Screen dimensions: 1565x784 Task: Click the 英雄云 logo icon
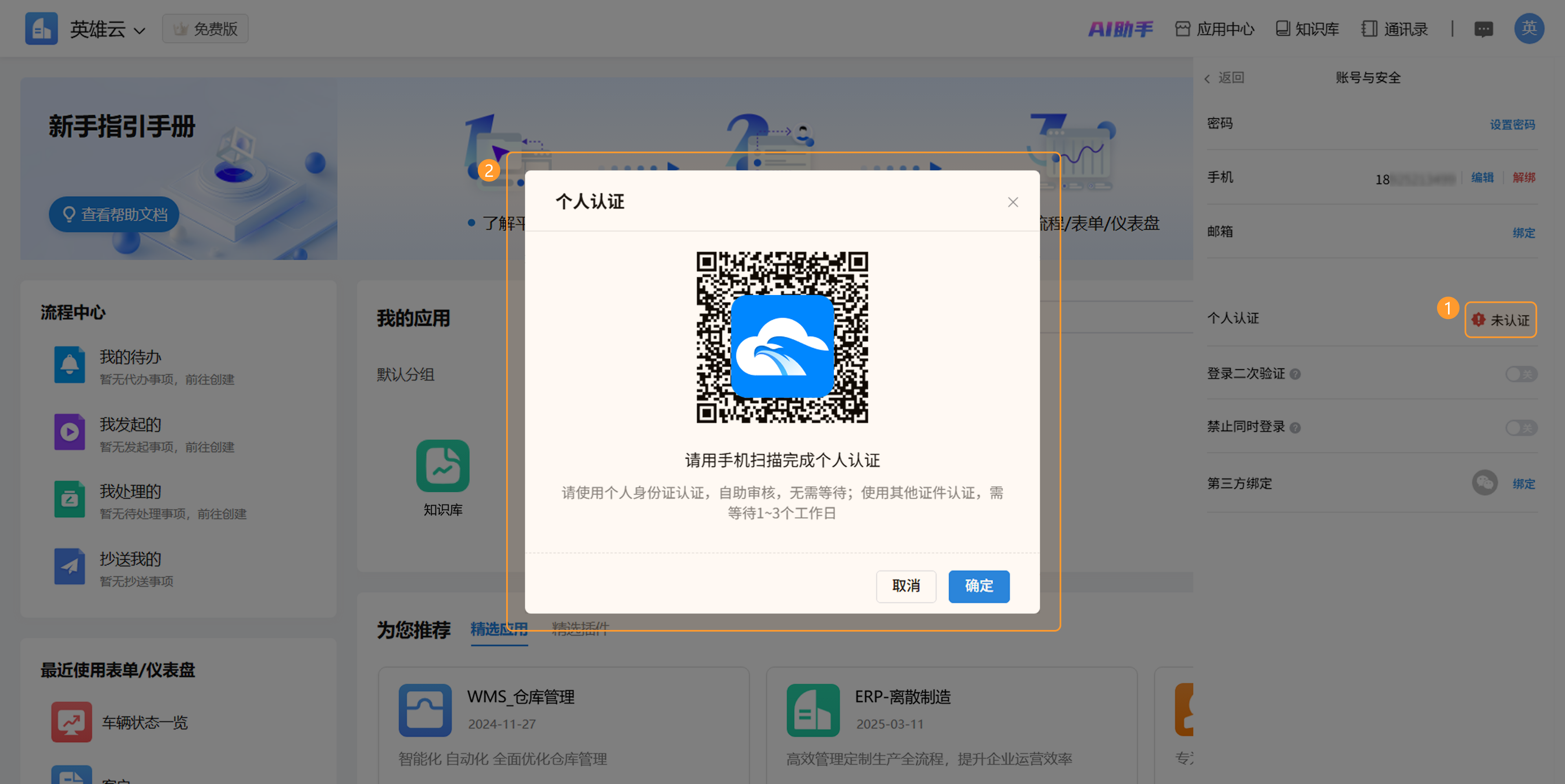pos(41,29)
